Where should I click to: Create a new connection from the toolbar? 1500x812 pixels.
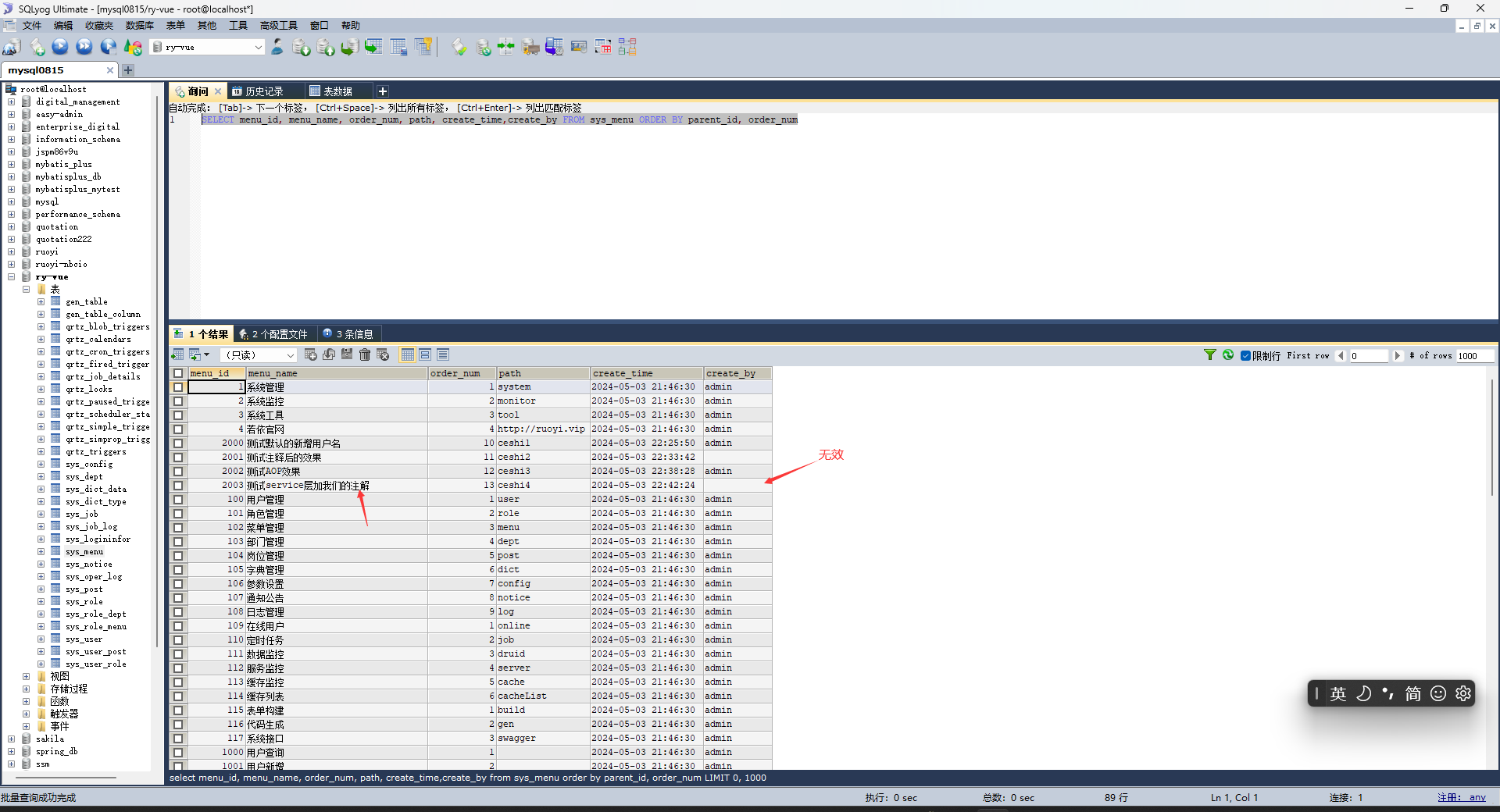tap(11, 48)
